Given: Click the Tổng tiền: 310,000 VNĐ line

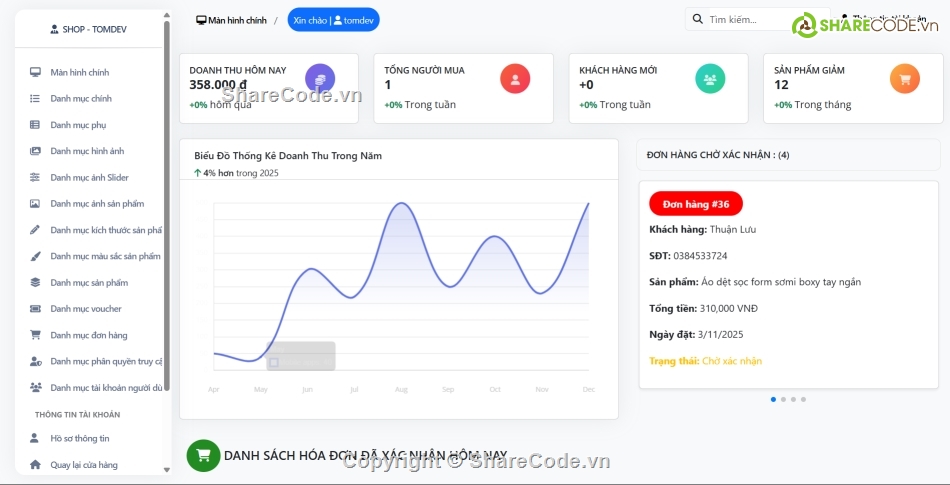Looking at the screenshot, I should click(x=703, y=308).
